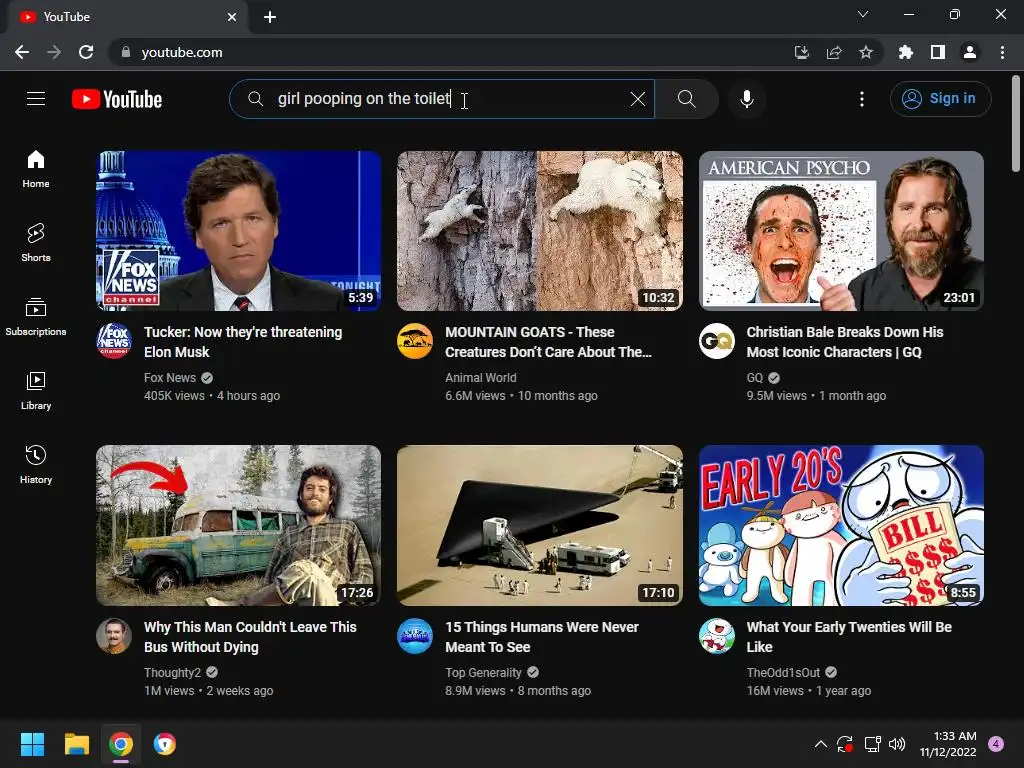The width and height of the screenshot is (1024, 768).
Task: Click the Thoughty2 channel avatar
Action: (114, 636)
